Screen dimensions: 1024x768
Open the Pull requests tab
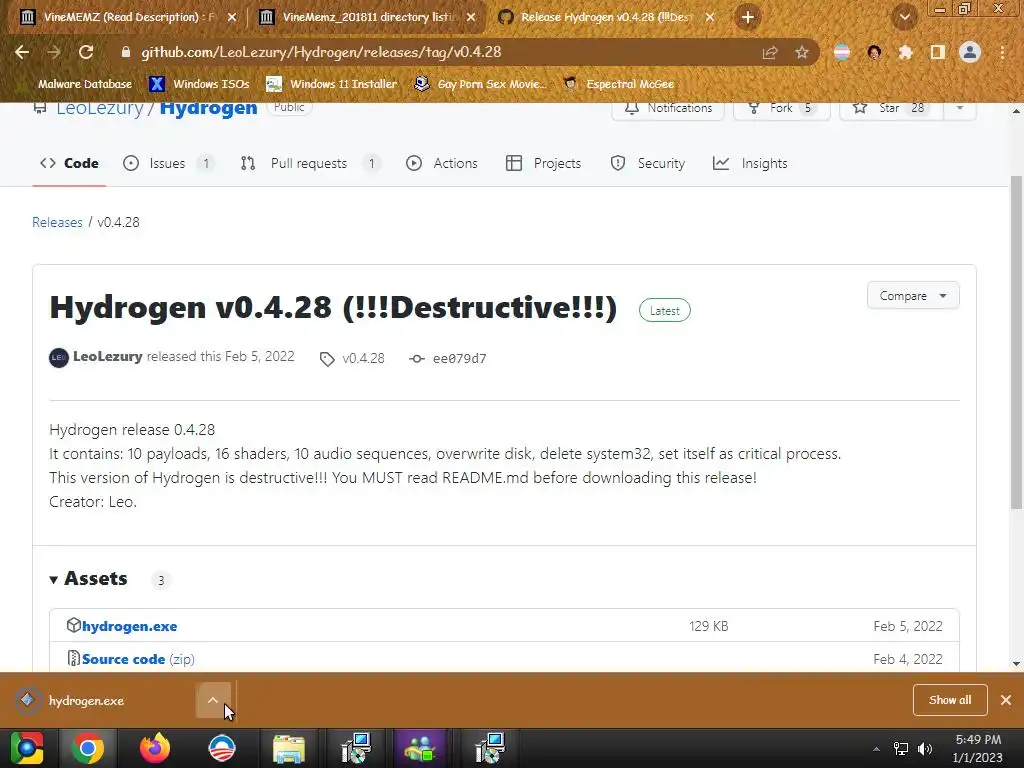tap(311, 163)
